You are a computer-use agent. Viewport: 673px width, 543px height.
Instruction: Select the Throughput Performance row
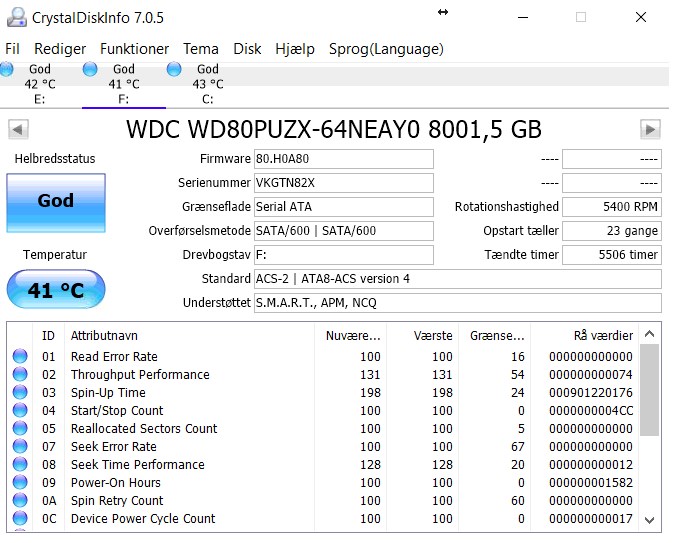point(323,374)
